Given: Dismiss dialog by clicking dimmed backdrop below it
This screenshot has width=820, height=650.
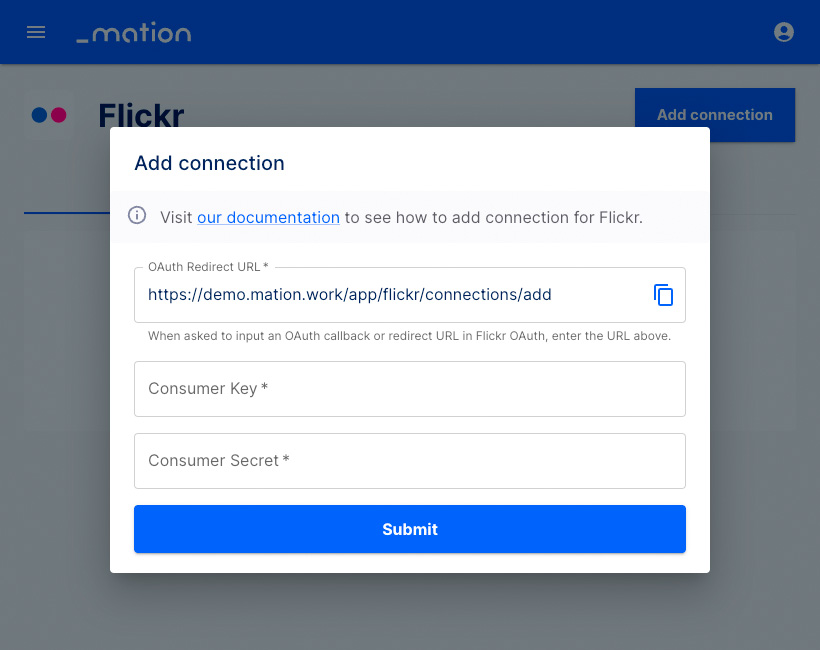Looking at the screenshot, I should click(x=409, y=612).
